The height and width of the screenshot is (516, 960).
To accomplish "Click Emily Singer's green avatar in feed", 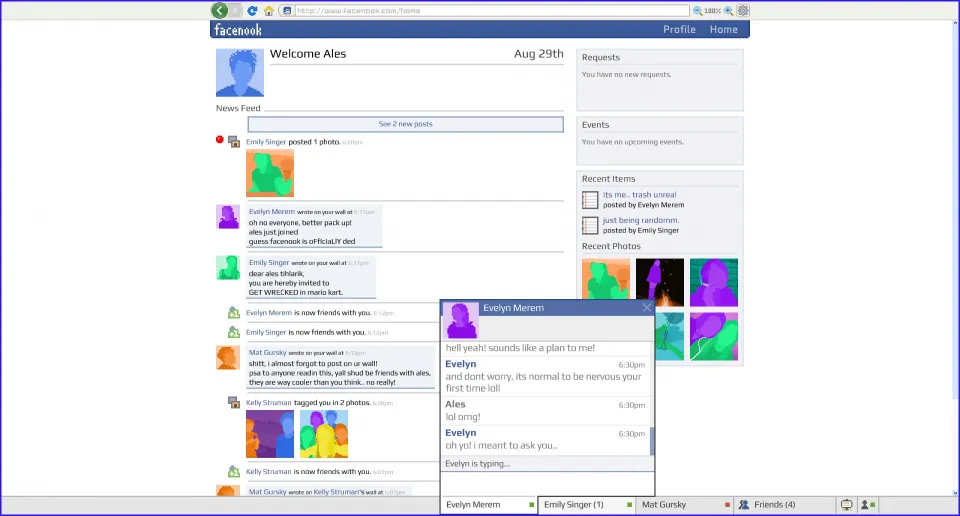I will [228, 267].
